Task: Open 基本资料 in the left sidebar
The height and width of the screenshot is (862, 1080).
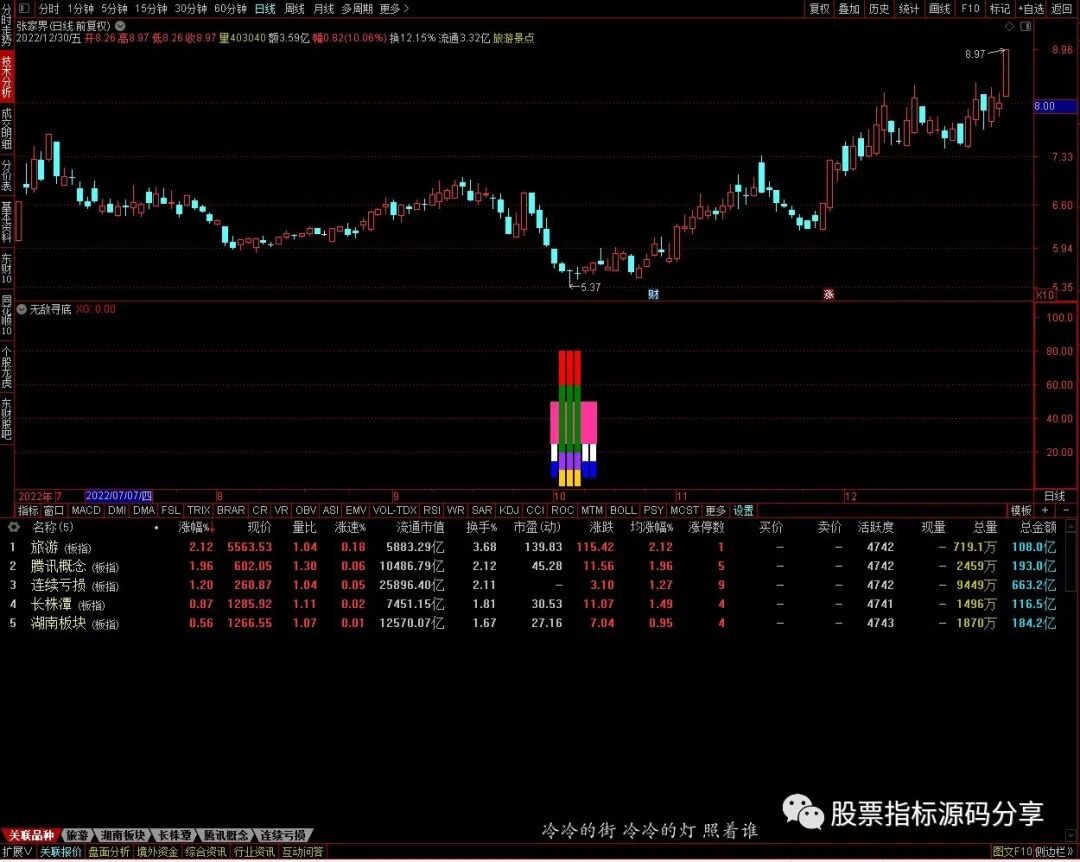Action: [x=6, y=222]
